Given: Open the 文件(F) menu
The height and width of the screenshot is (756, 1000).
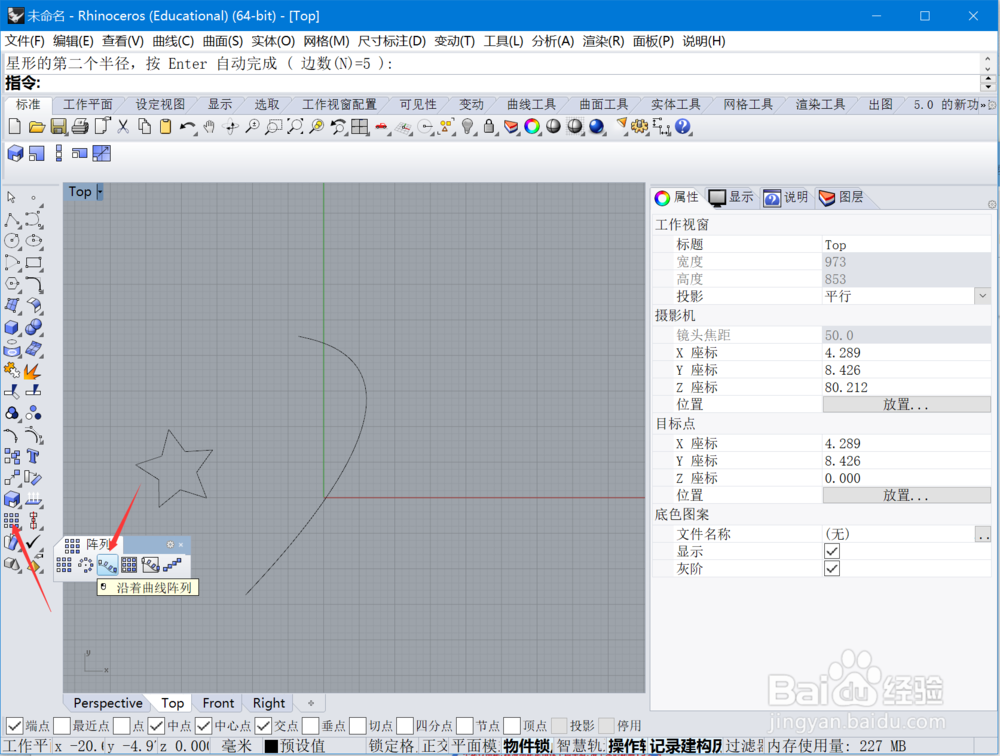Looking at the screenshot, I should pyautogui.click(x=25, y=41).
